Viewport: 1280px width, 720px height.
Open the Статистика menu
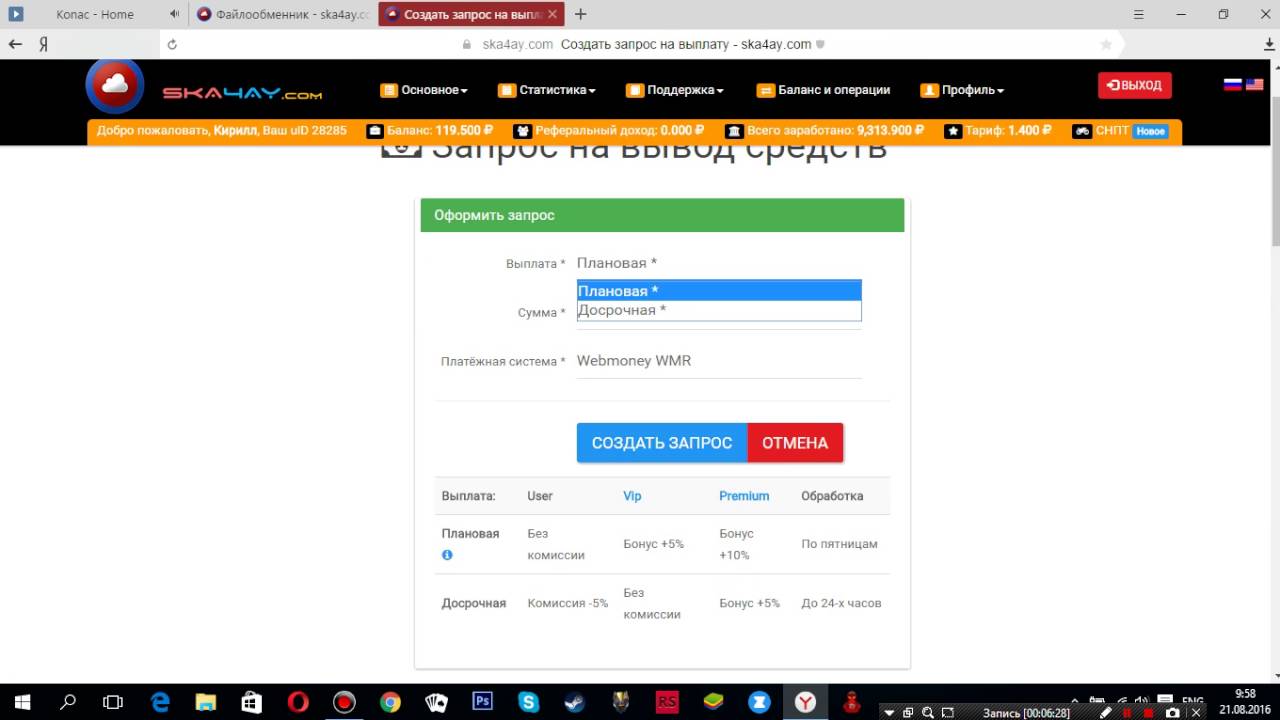[547, 90]
